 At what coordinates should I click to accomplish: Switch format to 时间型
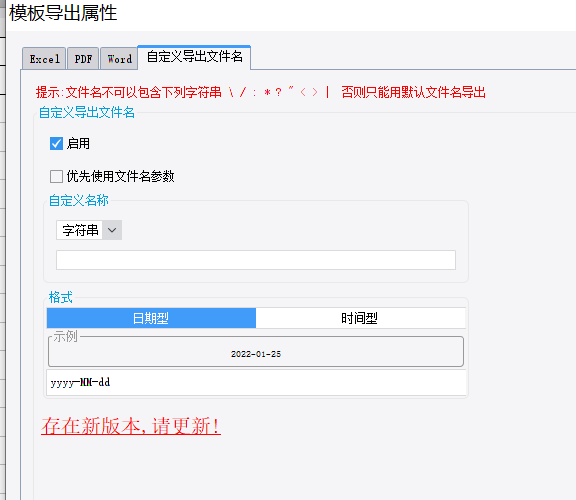click(360, 318)
